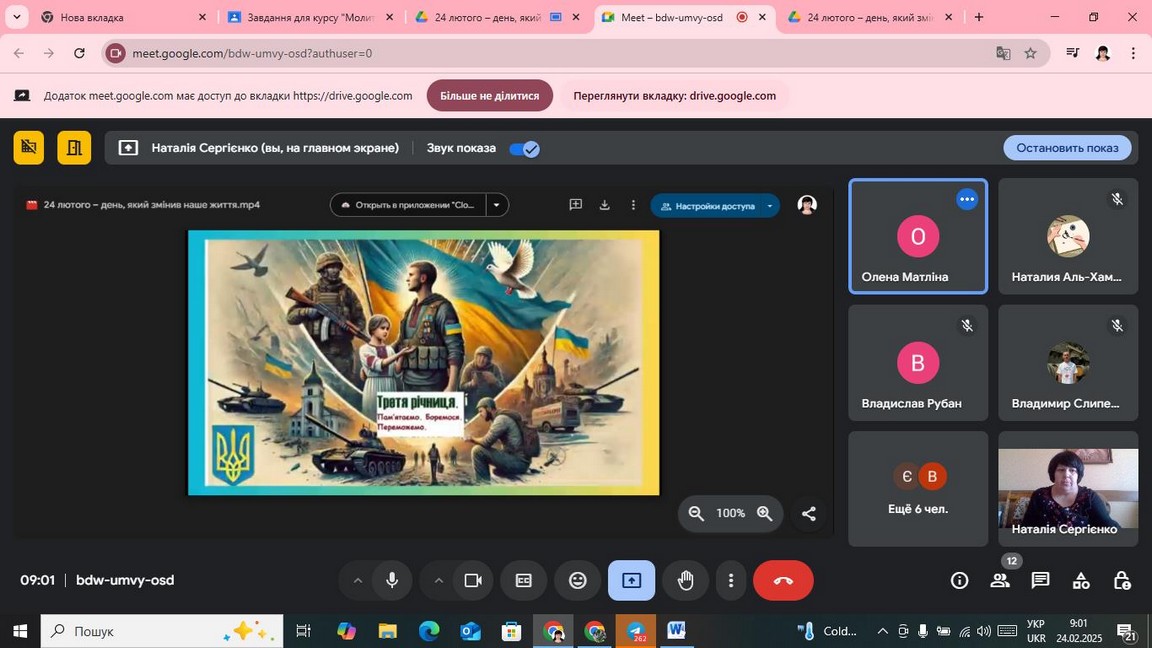Zoom out of the shared video preview
Screen dimensions: 1152x648
[x=696, y=514]
